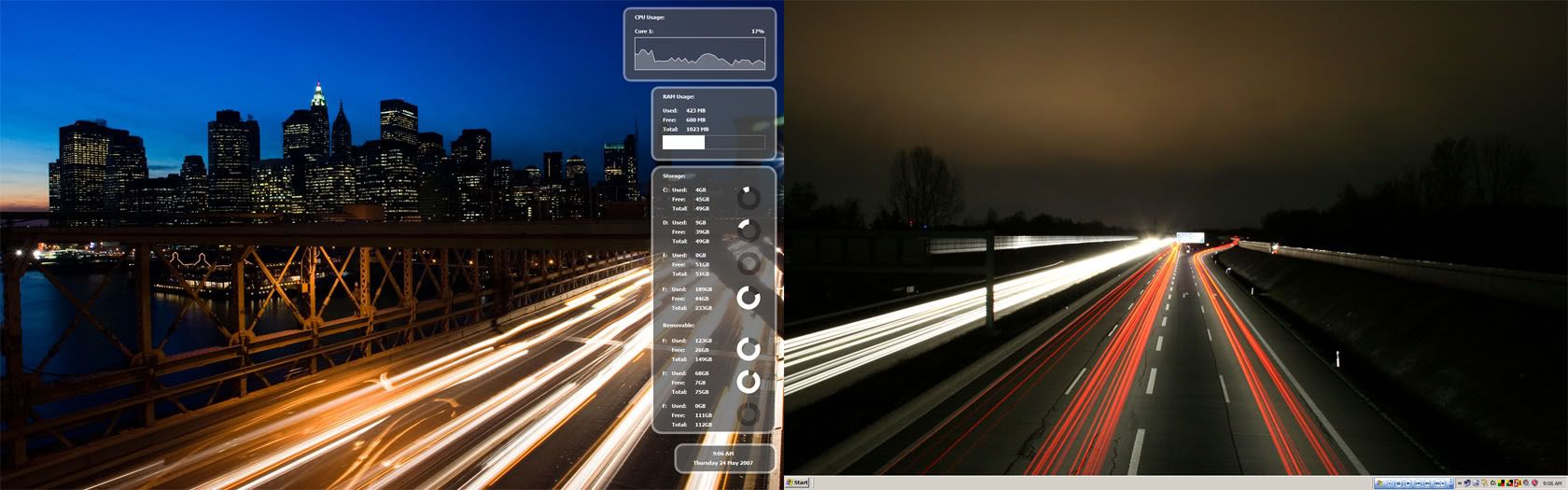The image size is (1568, 490).
Task: Click the 149GB removable drive usage ring
Action: (x=749, y=349)
